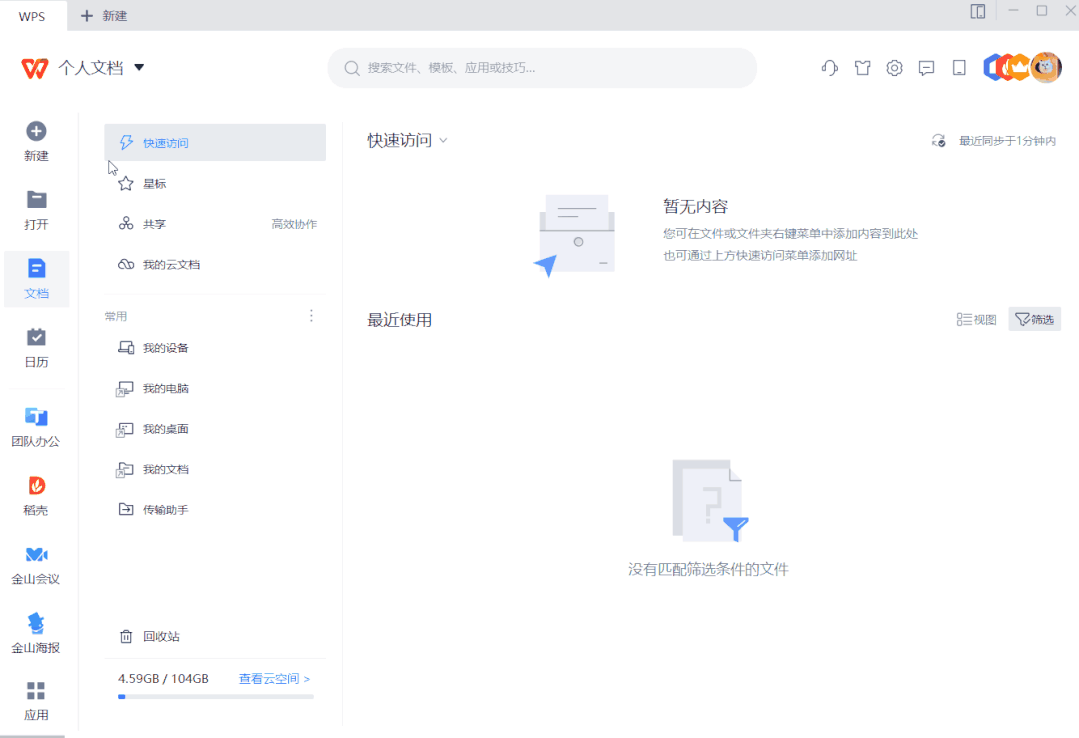Click the 查看云空间 link
Viewport: 1079px width, 738px height.
coord(270,678)
